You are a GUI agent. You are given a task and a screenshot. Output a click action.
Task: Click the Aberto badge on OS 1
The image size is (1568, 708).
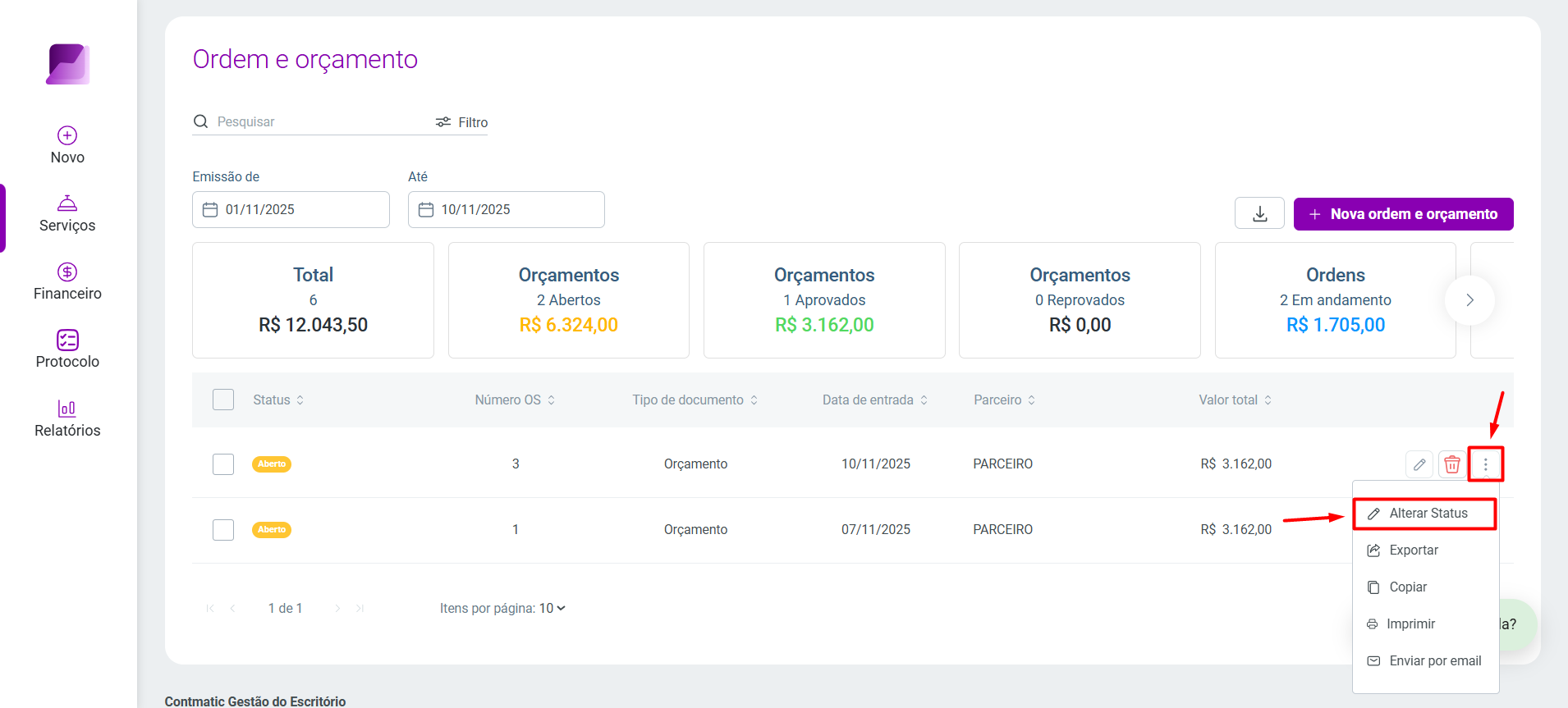(272, 530)
